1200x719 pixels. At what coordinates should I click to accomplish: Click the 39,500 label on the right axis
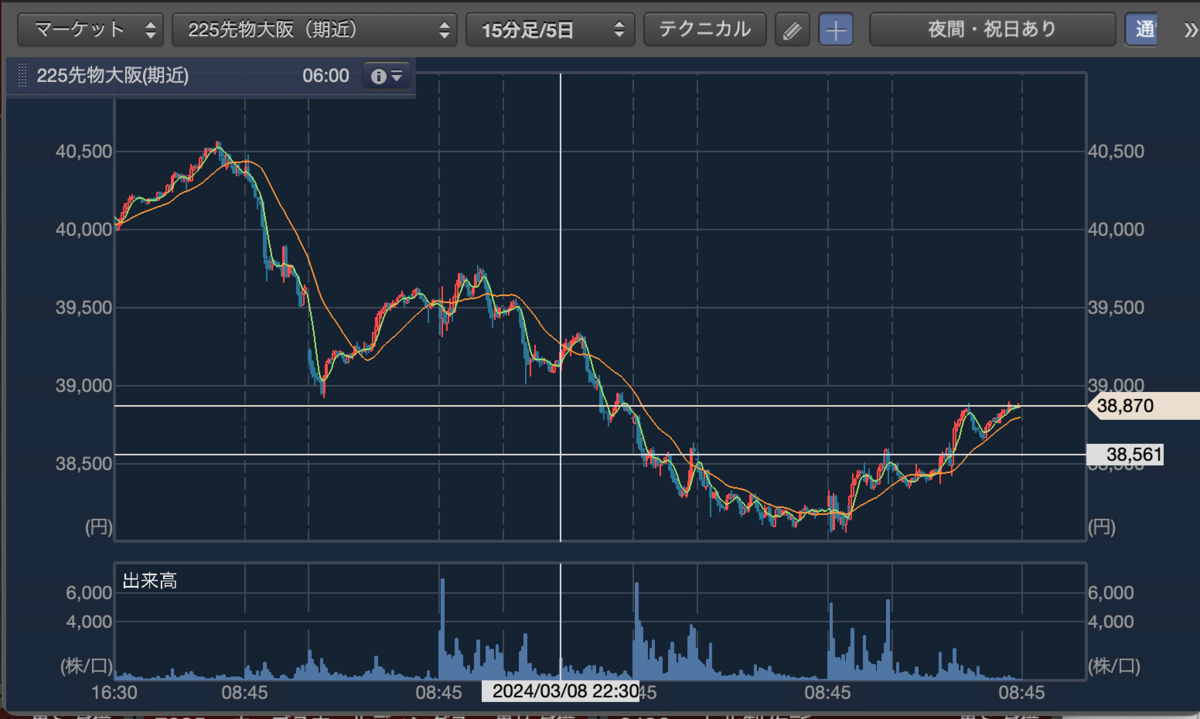tap(1115, 307)
